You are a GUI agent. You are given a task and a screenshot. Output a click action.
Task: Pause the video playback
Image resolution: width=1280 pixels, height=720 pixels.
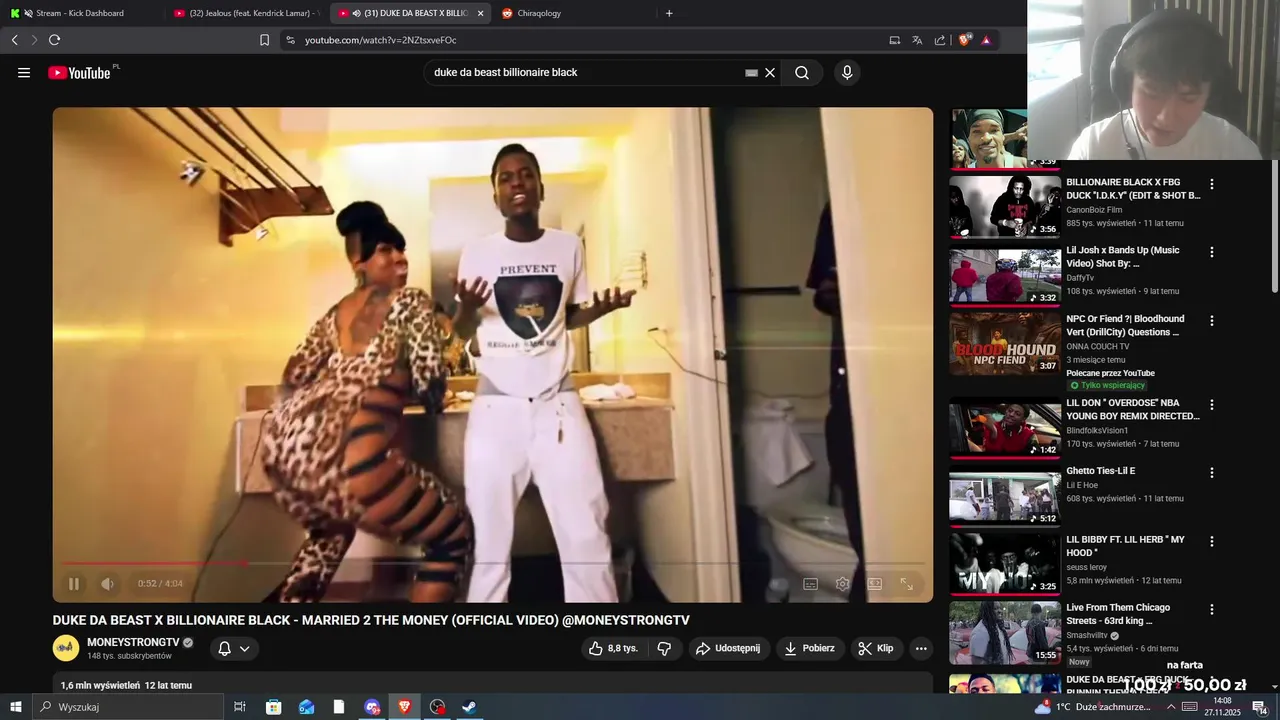(x=74, y=584)
